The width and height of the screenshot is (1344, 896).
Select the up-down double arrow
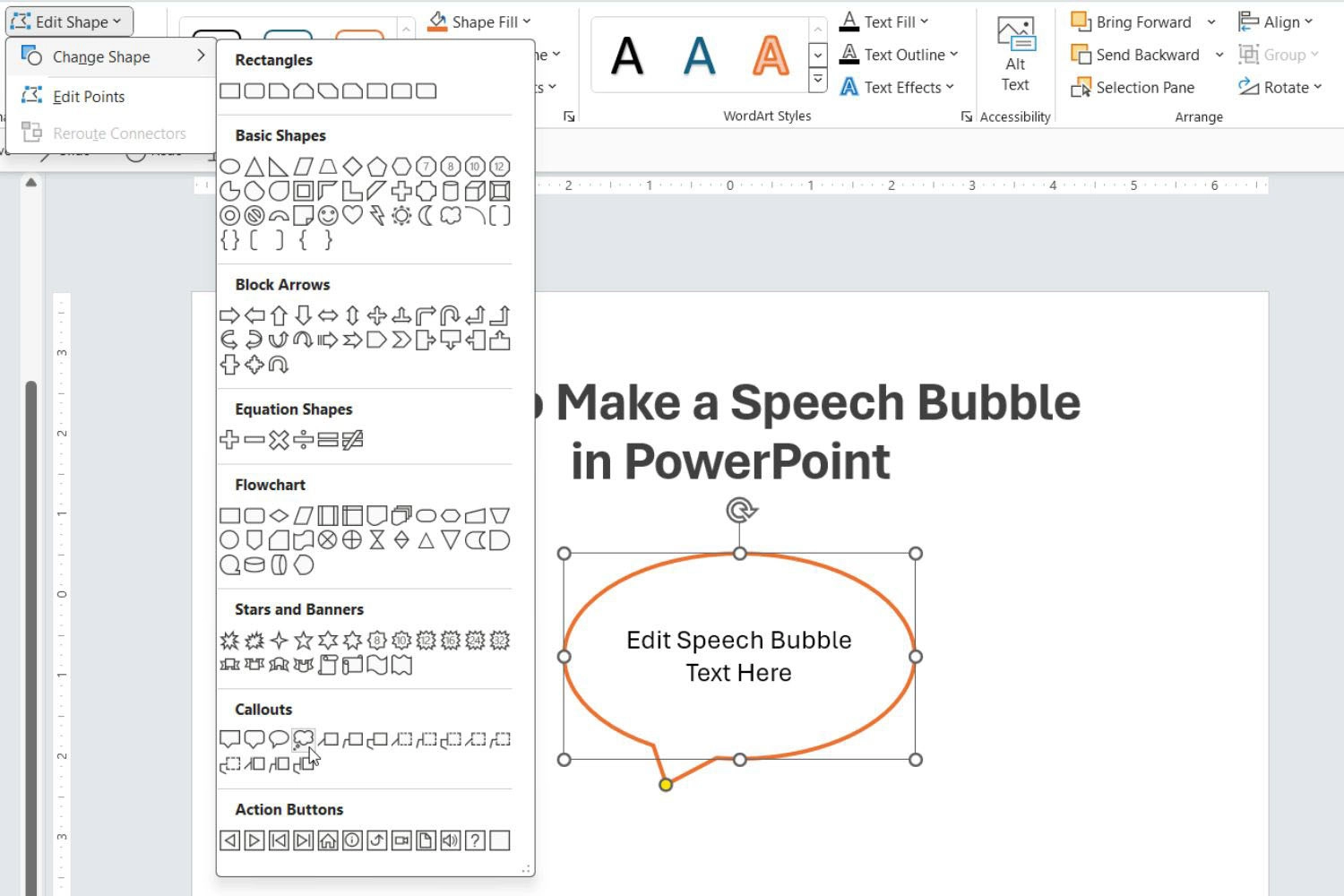pyautogui.click(x=352, y=315)
